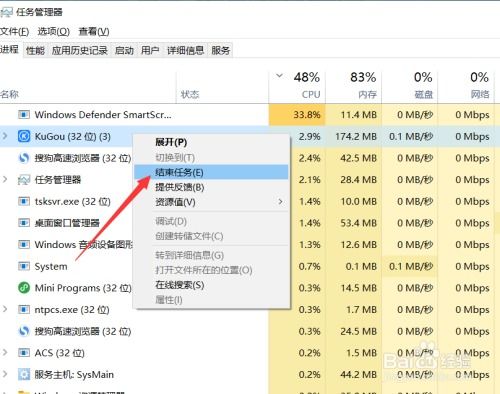Expand the KuGou process group

pyautogui.click(x=5, y=136)
